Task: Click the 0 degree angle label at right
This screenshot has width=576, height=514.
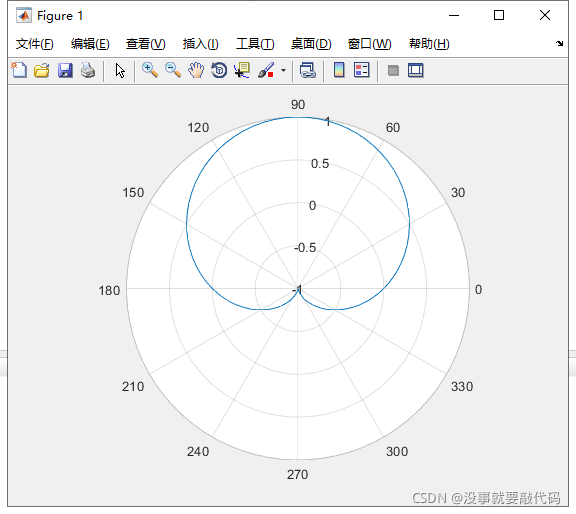Action: [x=478, y=290]
